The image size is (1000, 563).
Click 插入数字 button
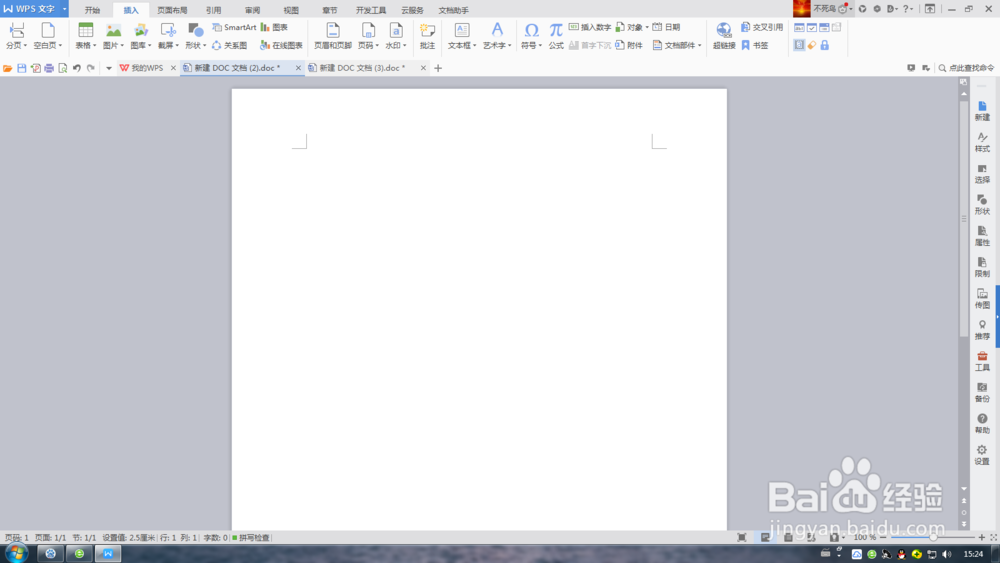click(x=590, y=27)
